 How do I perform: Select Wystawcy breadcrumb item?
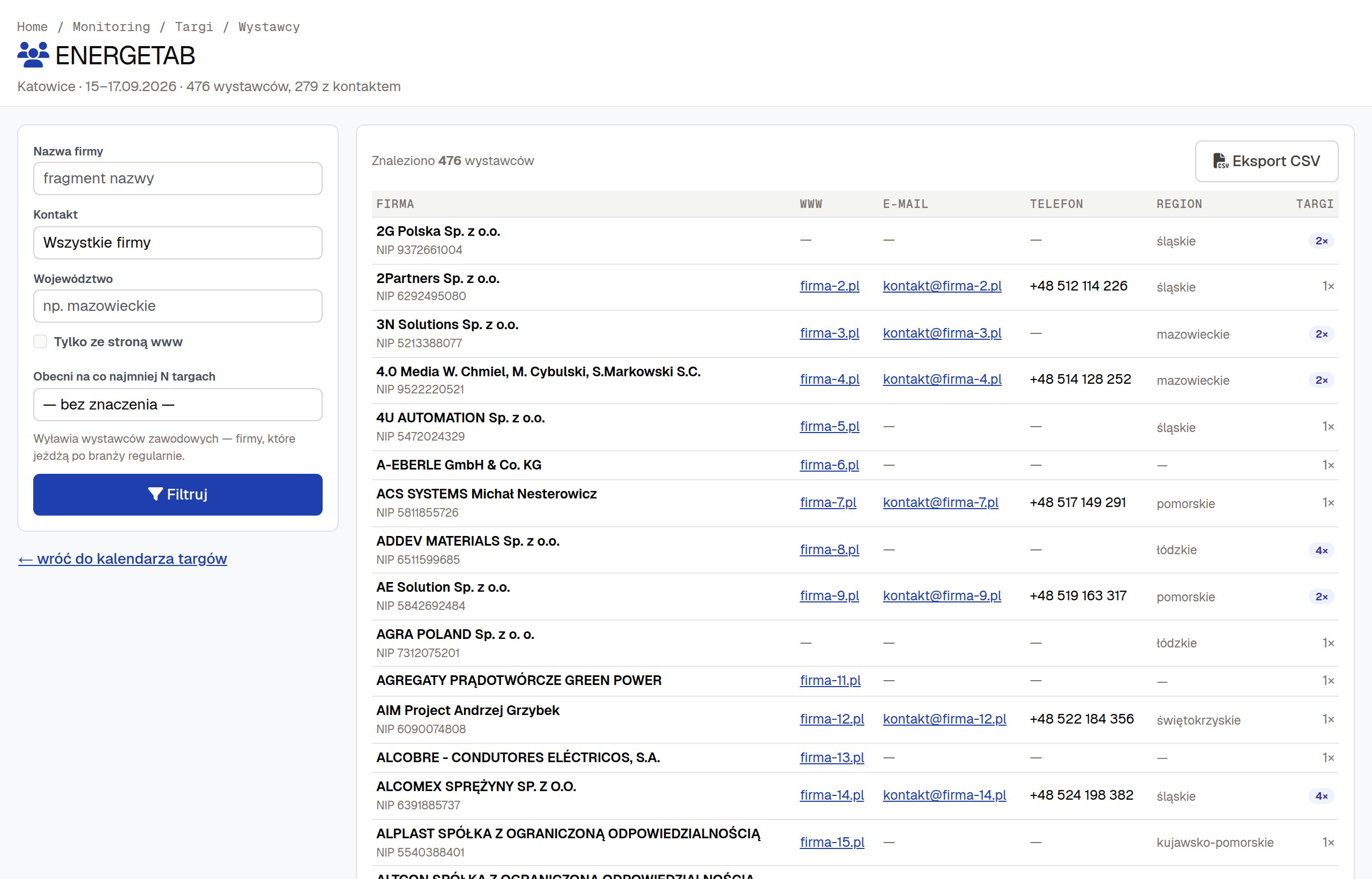pyautogui.click(x=269, y=27)
